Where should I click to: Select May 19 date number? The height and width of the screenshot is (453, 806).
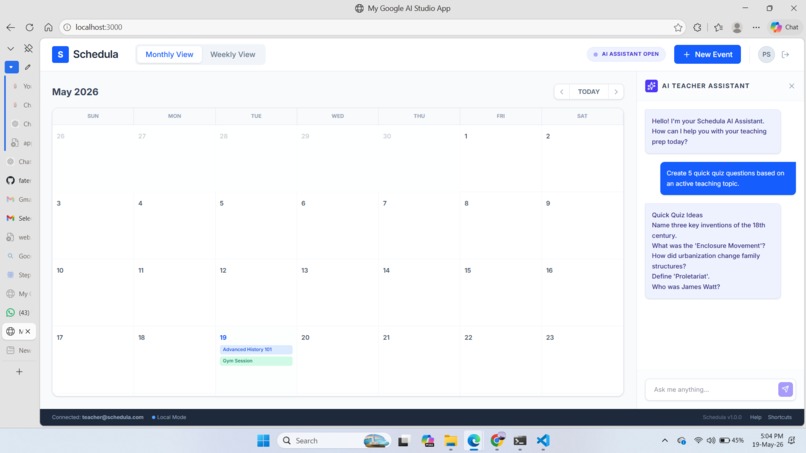point(223,337)
